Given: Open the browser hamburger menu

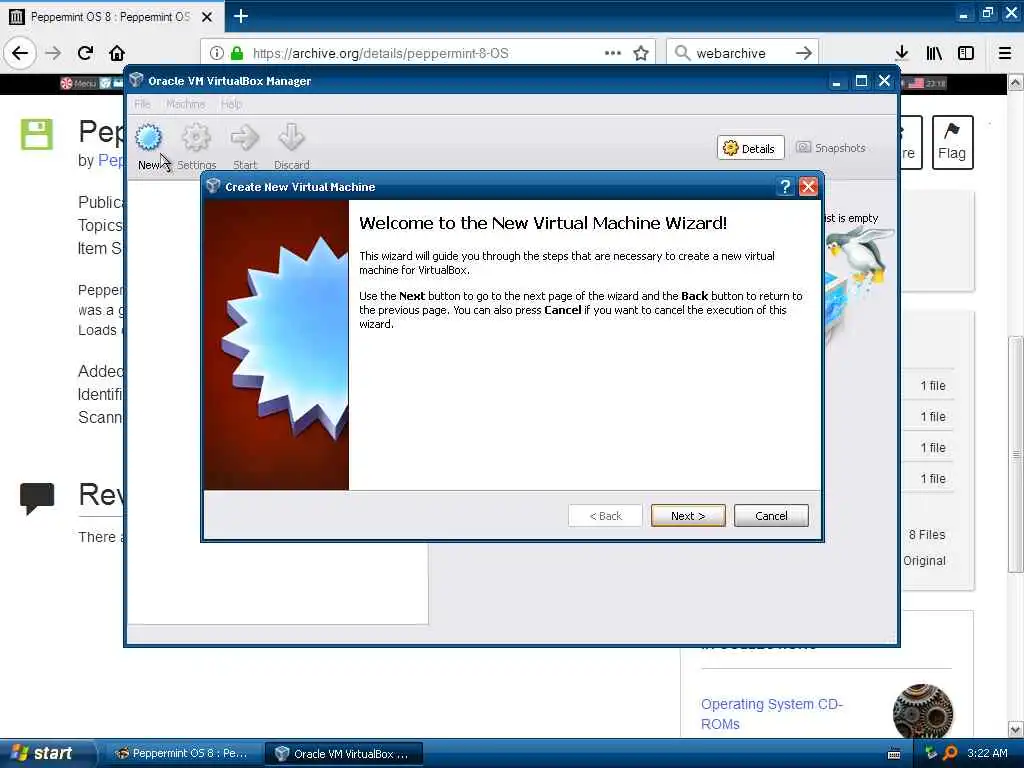Looking at the screenshot, I should coord(1005,53).
